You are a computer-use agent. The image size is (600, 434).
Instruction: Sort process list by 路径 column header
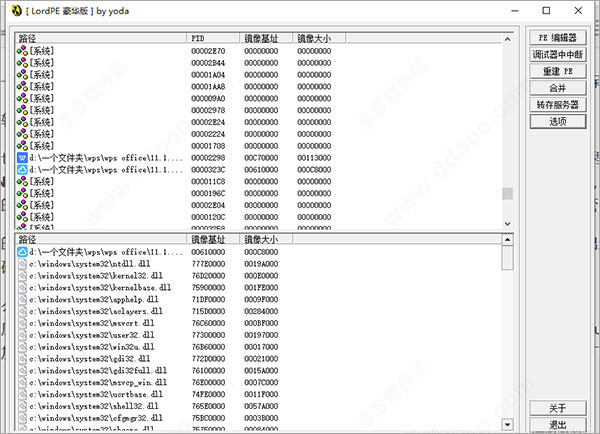pyautogui.click(x=101, y=38)
